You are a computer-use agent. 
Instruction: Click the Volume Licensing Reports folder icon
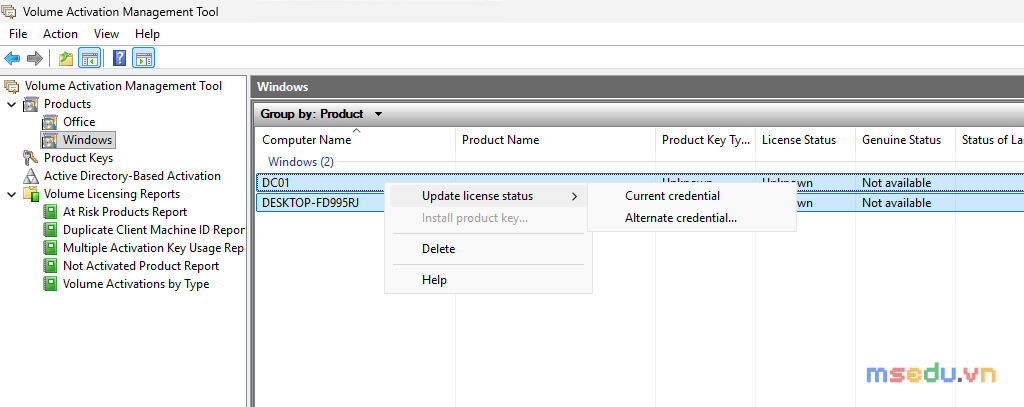(31, 194)
